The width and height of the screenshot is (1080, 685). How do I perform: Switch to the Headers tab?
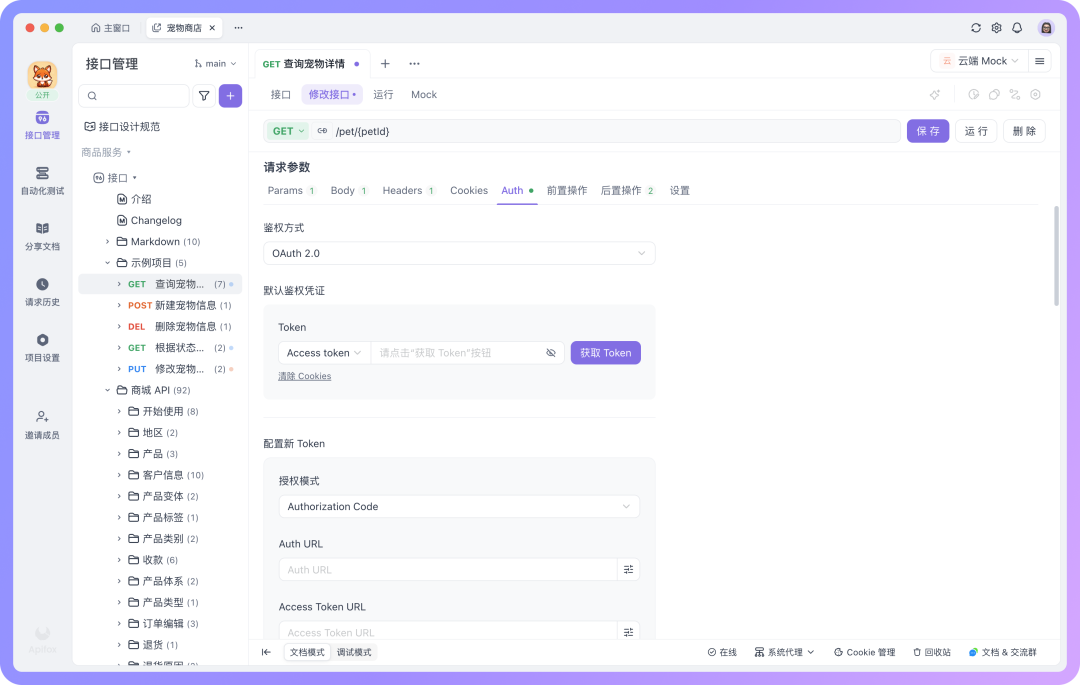(408, 191)
